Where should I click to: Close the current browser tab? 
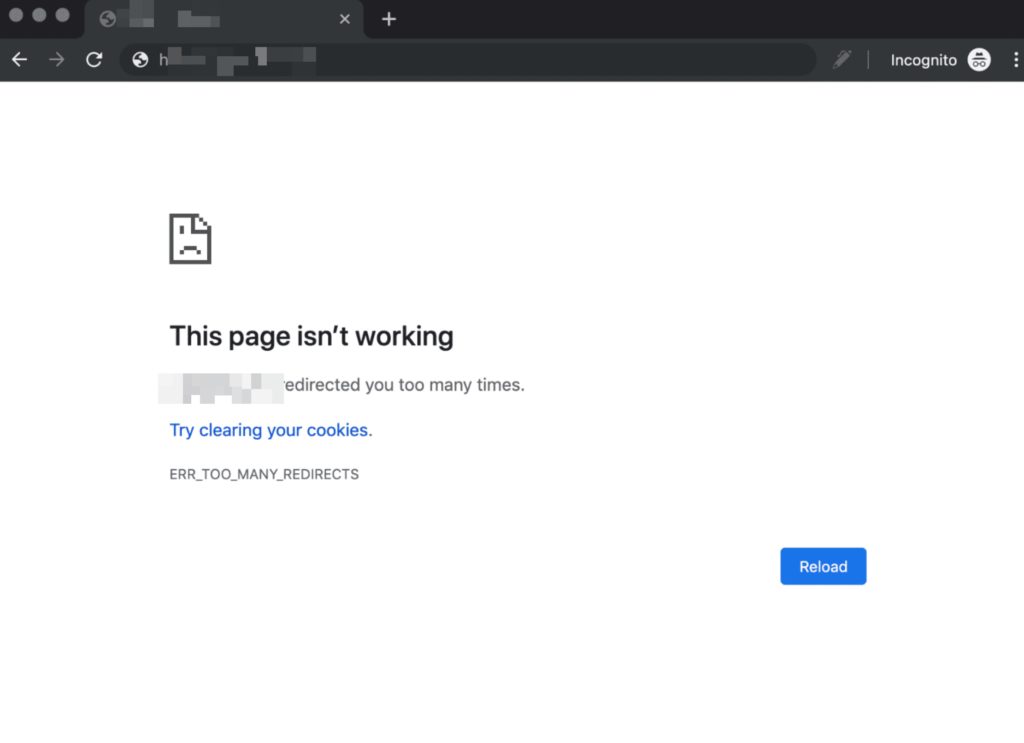[x=345, y=19]
